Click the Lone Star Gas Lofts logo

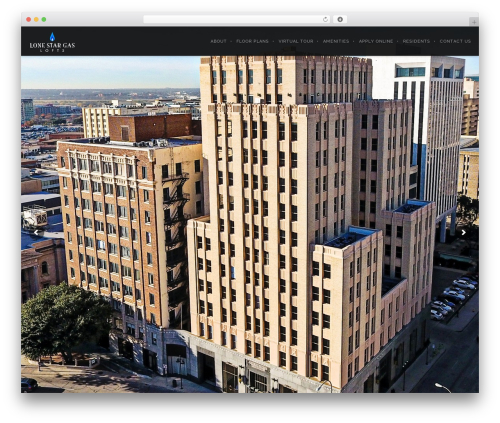tap(52, 42)
